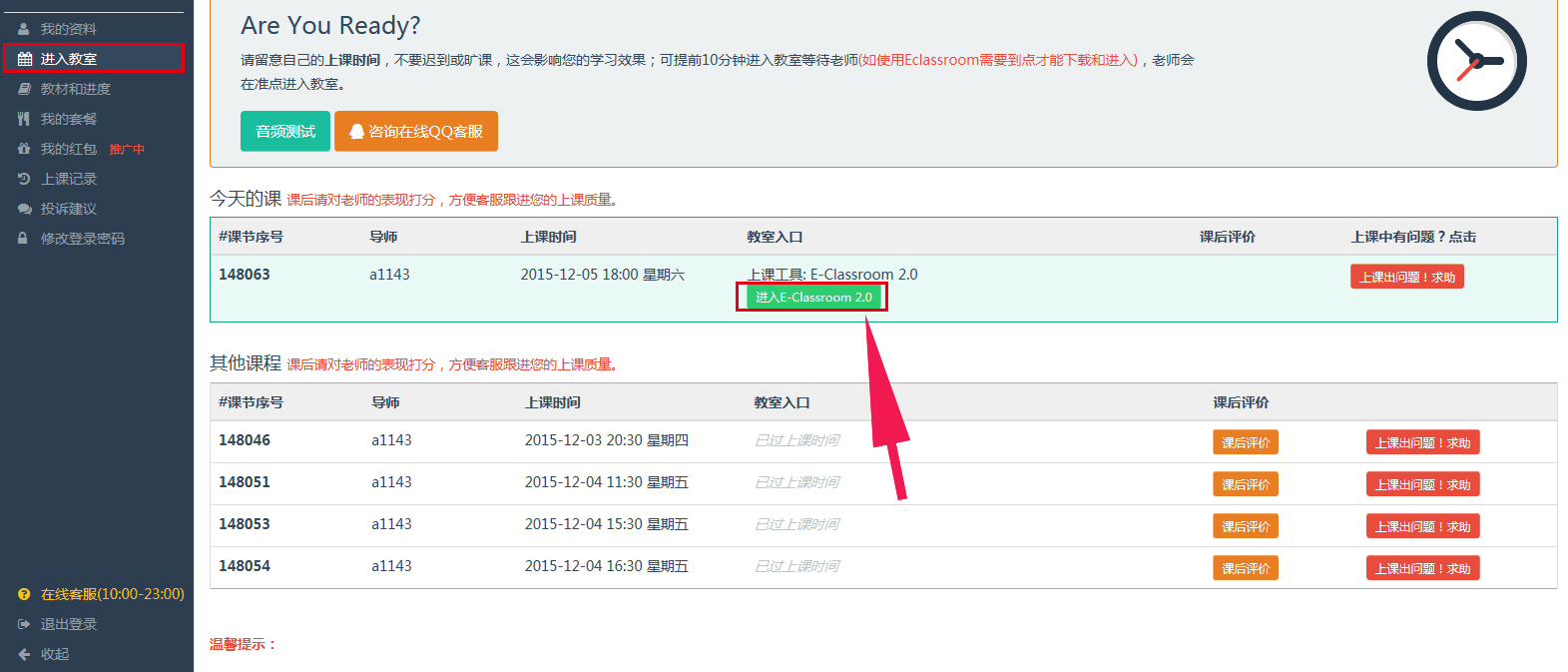Click 上课出问题！求助 for lesson 148054
The width and height of the screenshot is (1568, 672).
(1422, 568)
